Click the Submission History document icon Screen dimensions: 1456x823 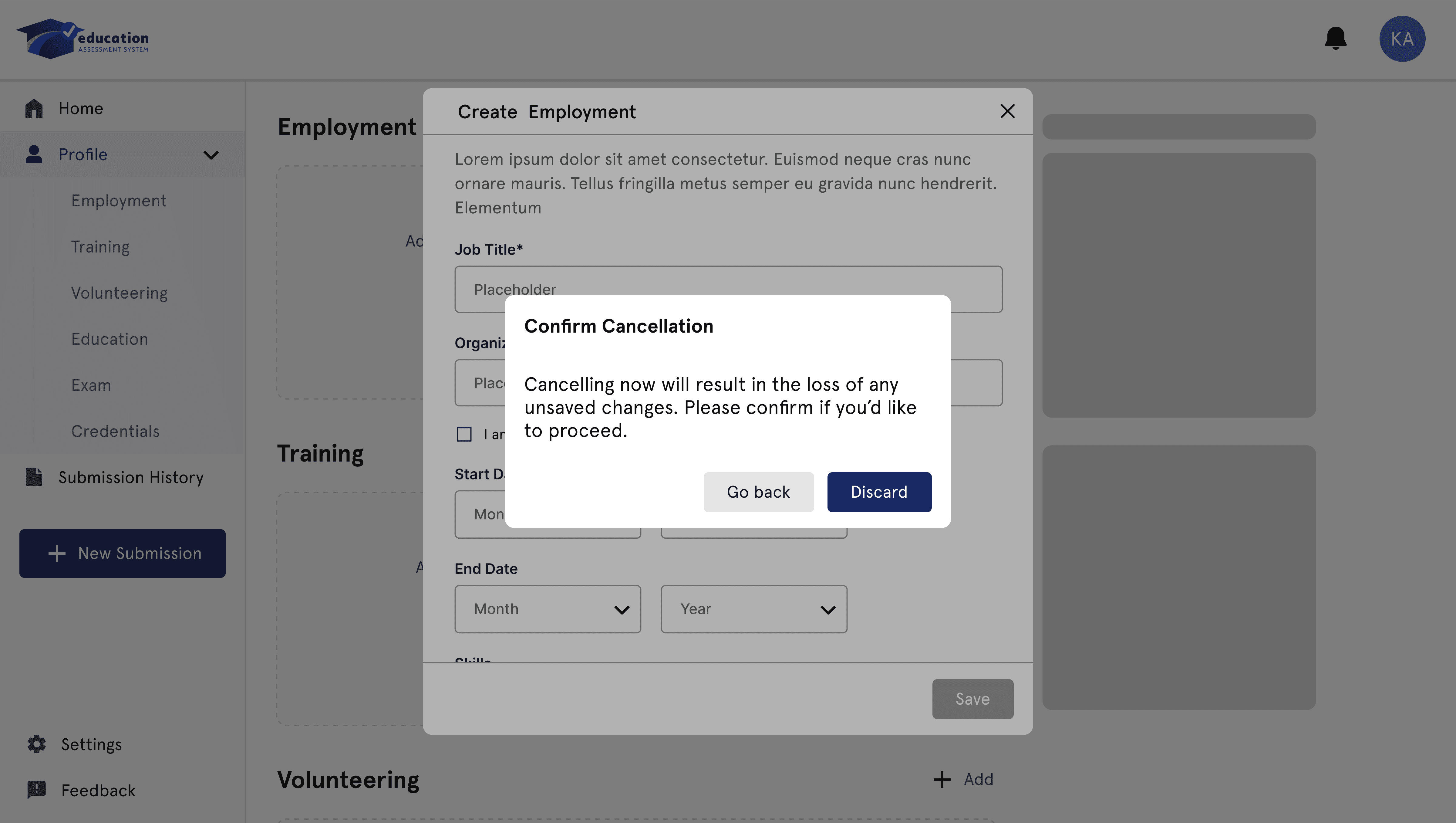click(x=34, y=477)
